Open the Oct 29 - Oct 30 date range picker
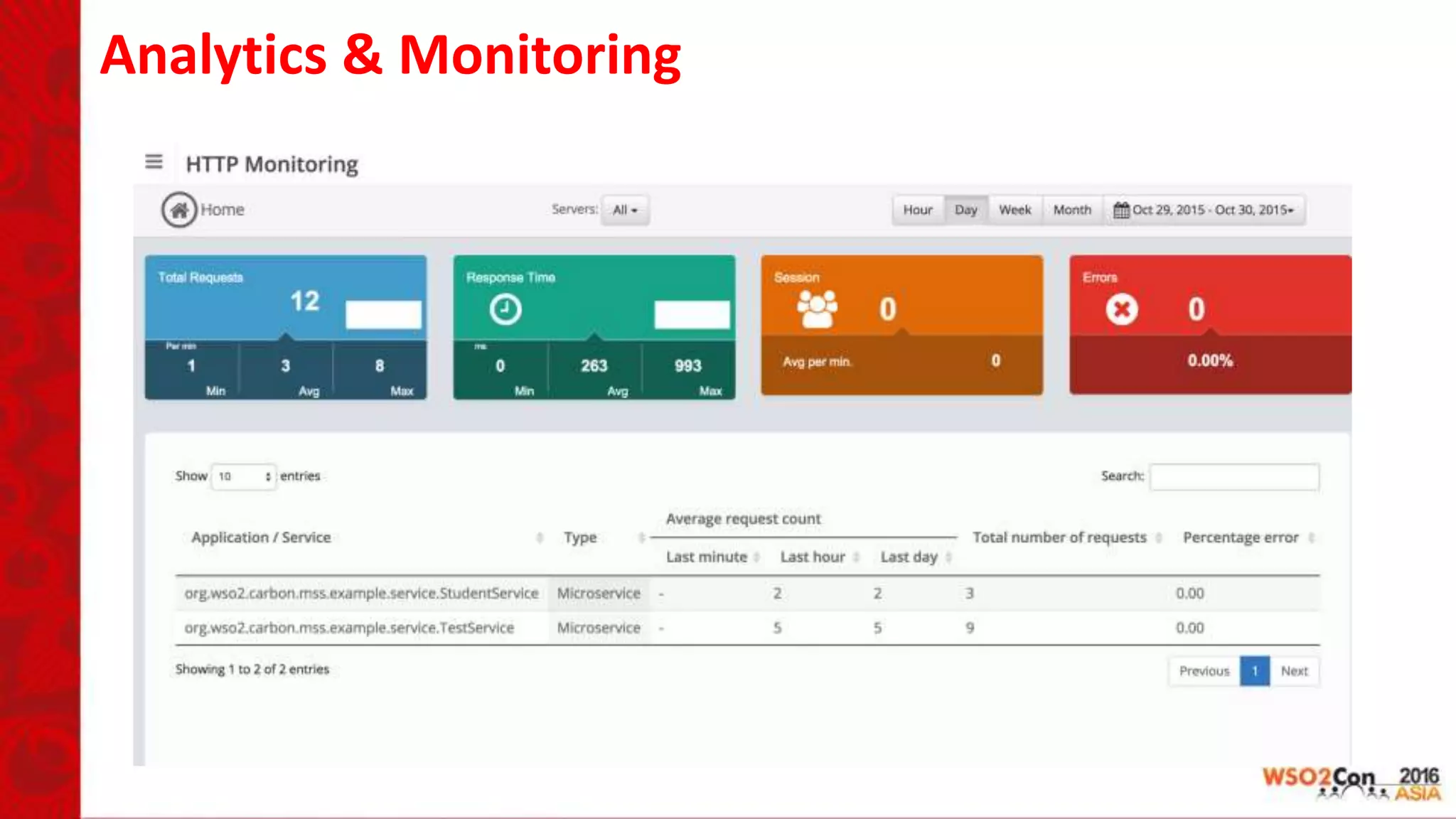The image size is (1456, 819). 1204,210
